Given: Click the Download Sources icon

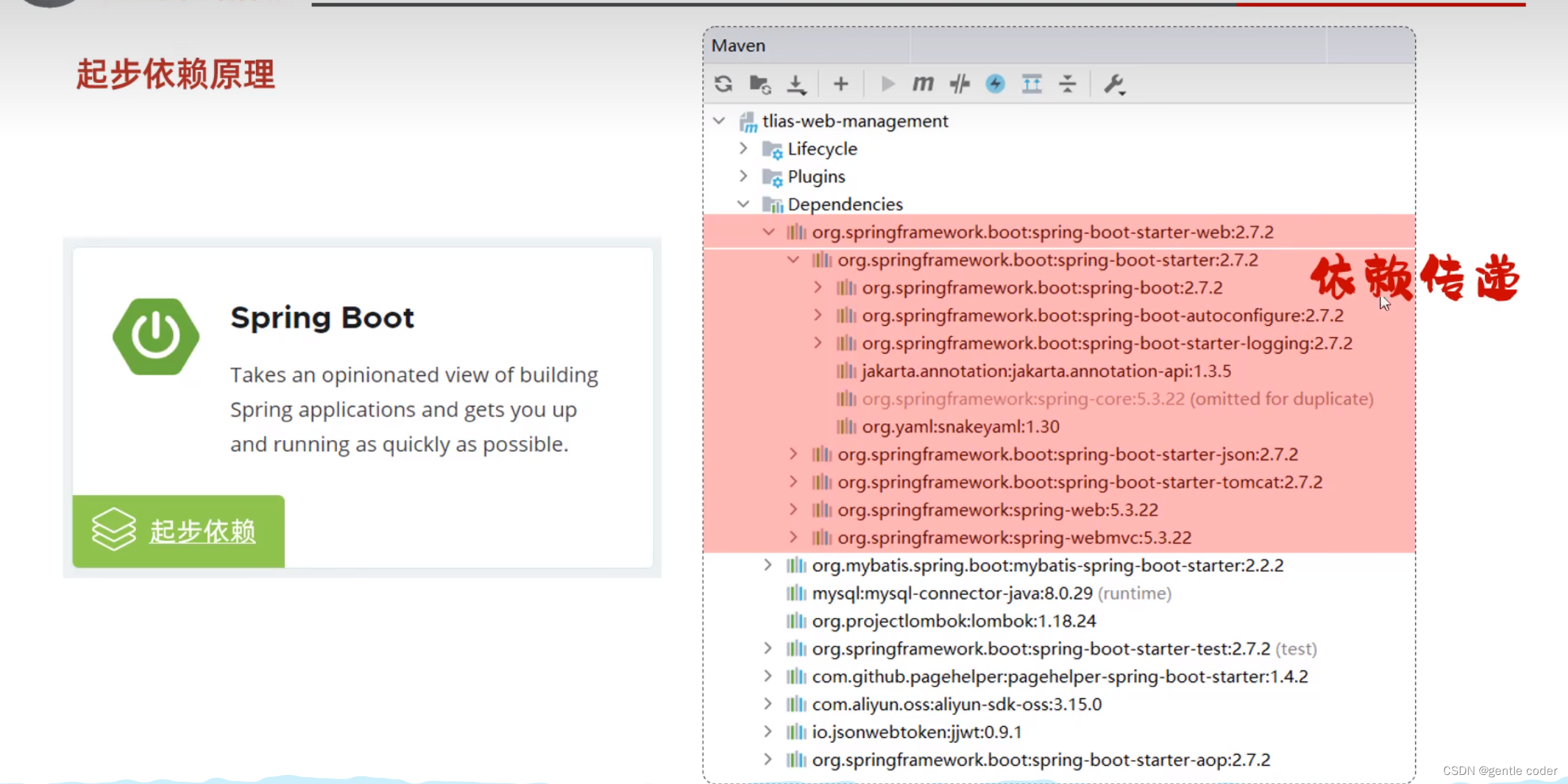Looking at the screenshot, I should click(796, 84).
